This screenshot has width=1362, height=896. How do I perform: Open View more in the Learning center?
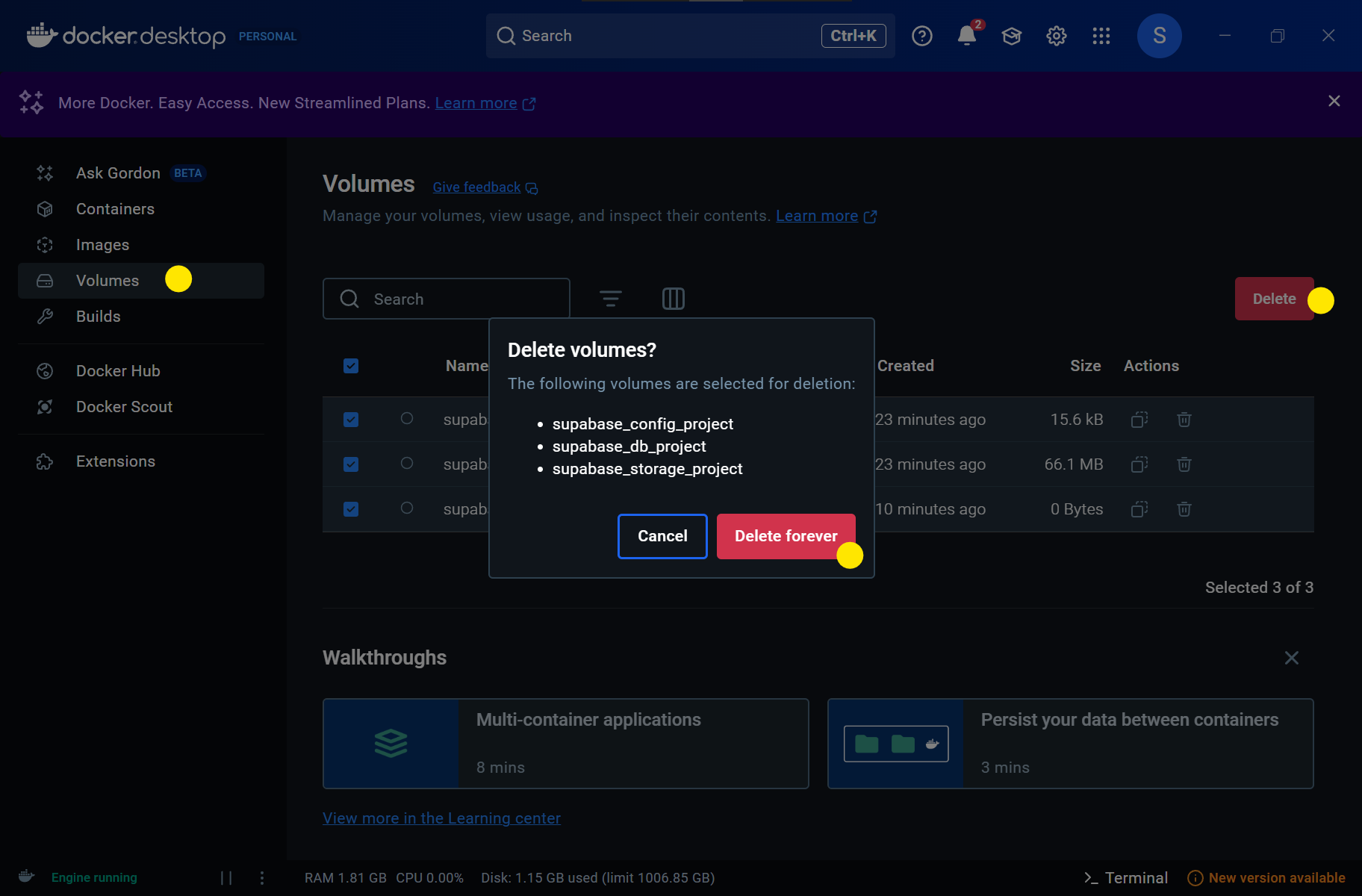441,818
